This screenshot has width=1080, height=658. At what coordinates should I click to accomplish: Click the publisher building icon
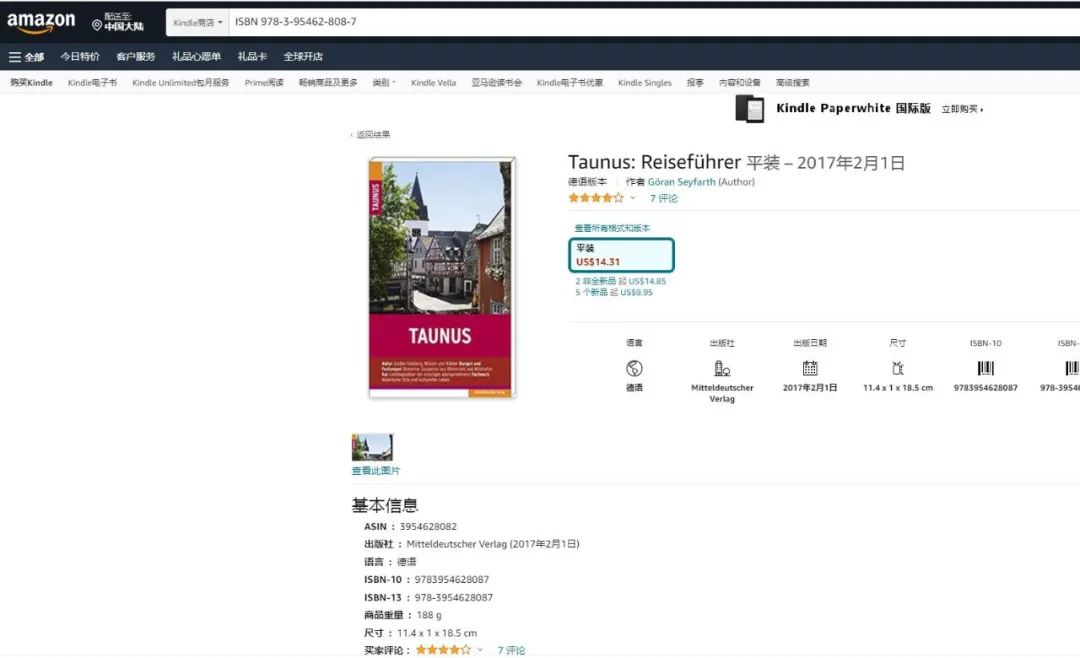[x=722, y=369]
